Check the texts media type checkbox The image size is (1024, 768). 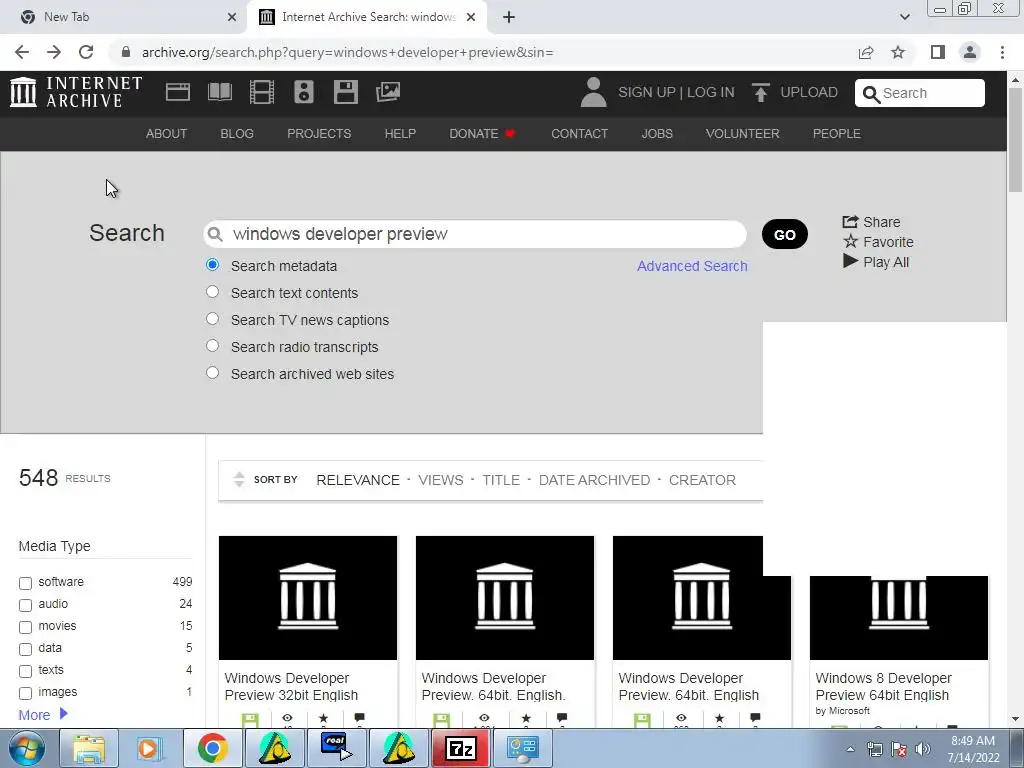(25, 671)
